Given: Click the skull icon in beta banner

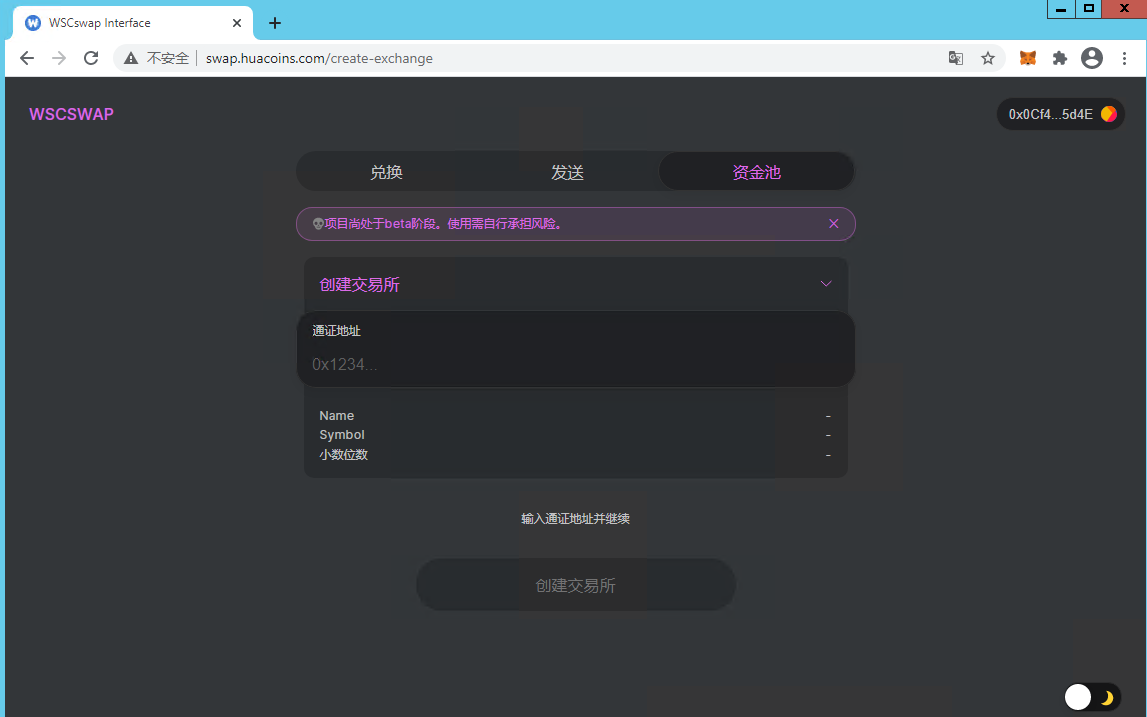Looking at the screenshot, I should 318,224.
